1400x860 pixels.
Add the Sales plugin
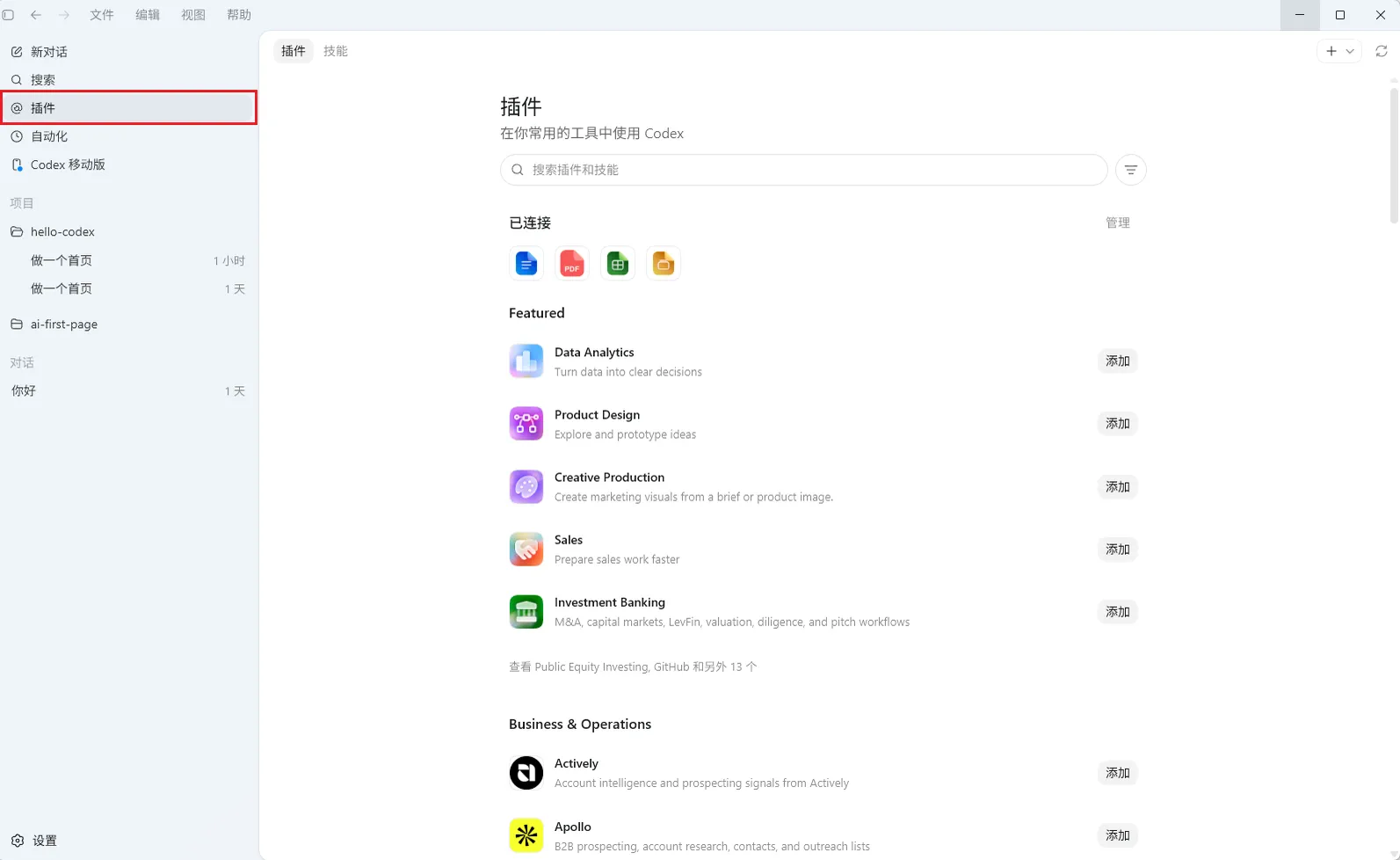[x=1118, y=550]
